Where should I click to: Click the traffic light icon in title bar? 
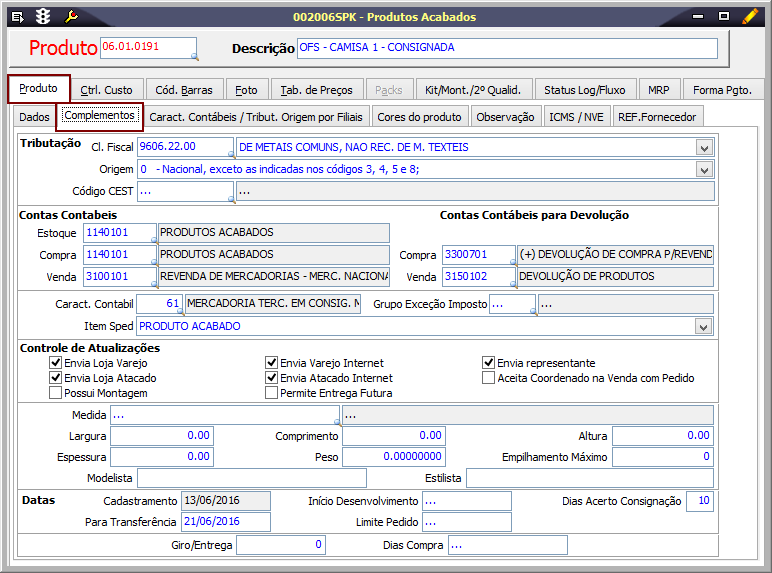(43, 17)
